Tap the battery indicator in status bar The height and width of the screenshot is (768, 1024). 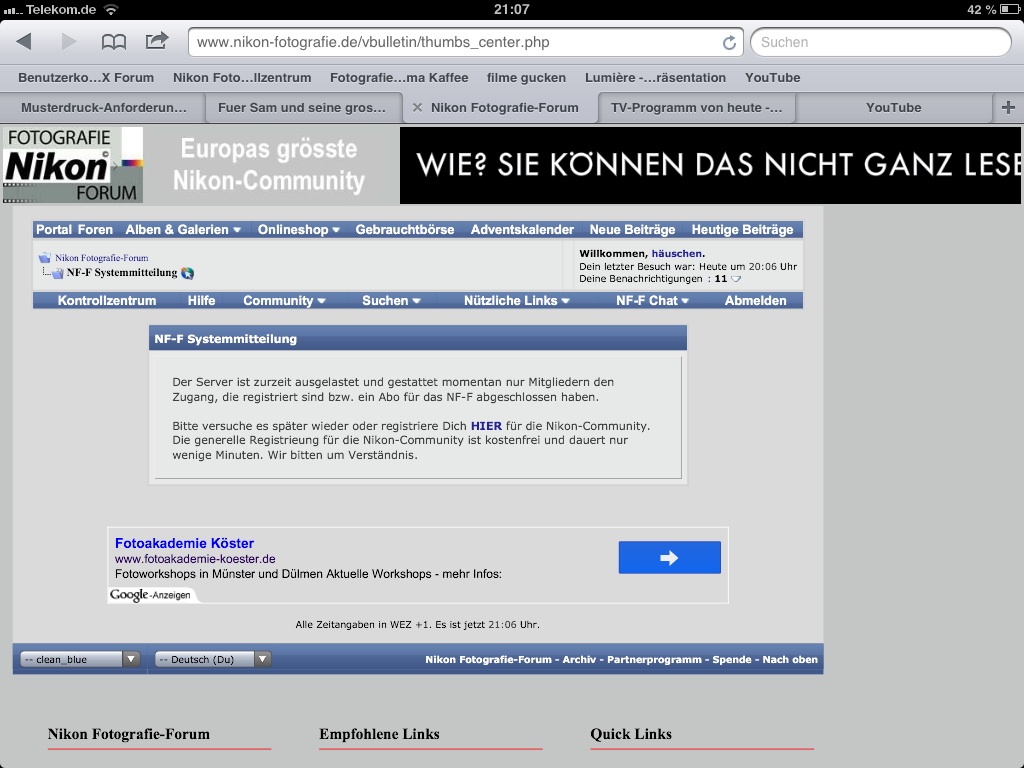pos(1010,9)
